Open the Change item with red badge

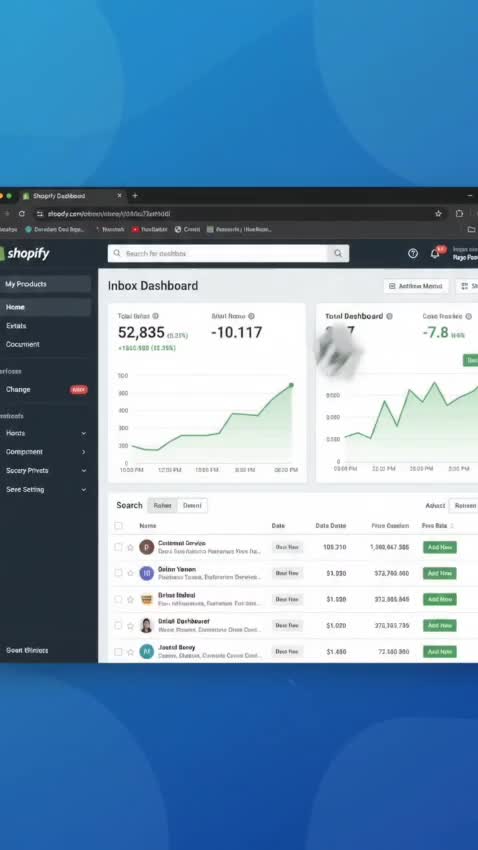tap(46, 389)
